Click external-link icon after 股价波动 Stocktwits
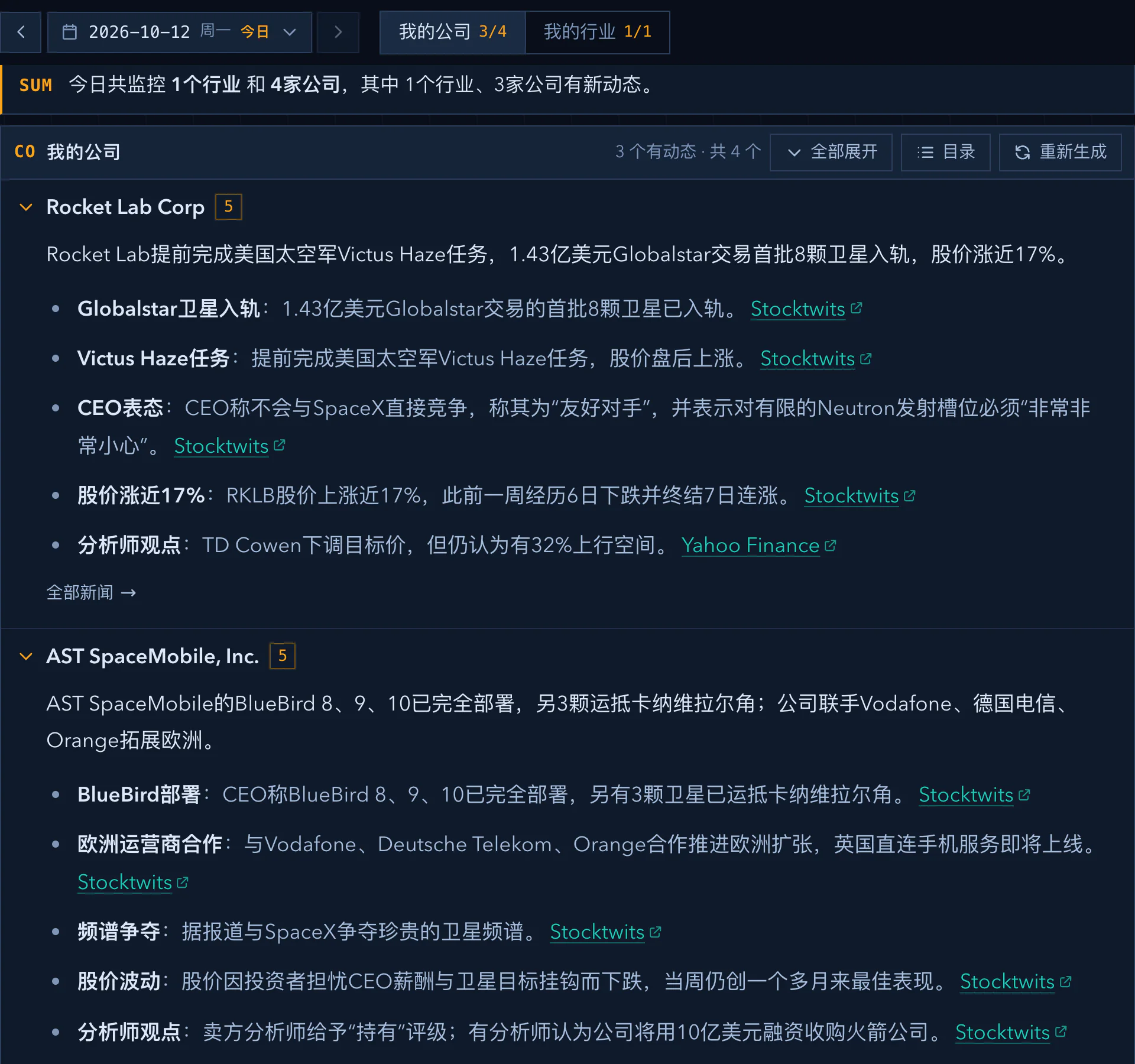This screenshot has width=1135, height=1064. pyautogui.click(x=1066, y=981)
